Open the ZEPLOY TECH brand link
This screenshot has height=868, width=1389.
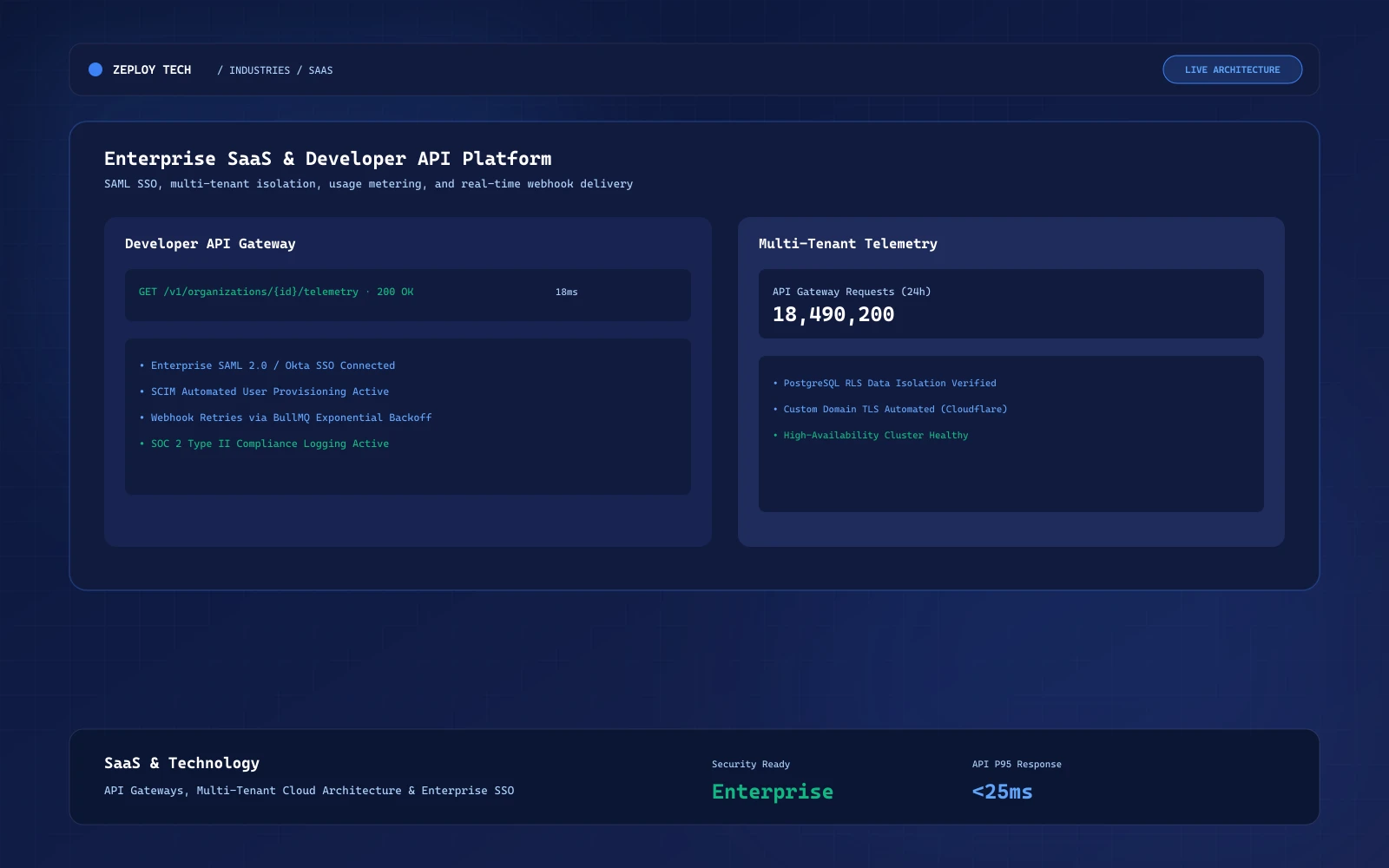pyautogui.click(x=152, y=69)
